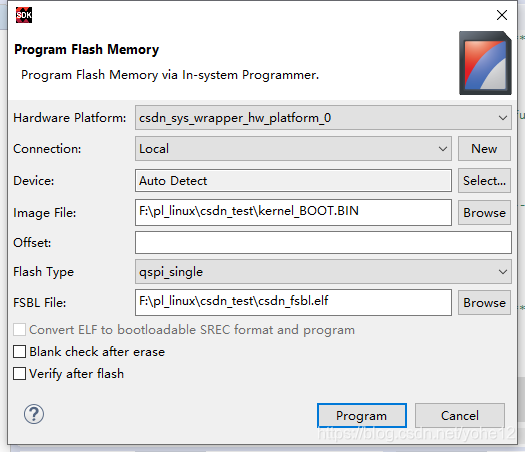This screenshot has height=452, width=525.
Task: Click the FSBL File path field
Action: pos(293,303)
